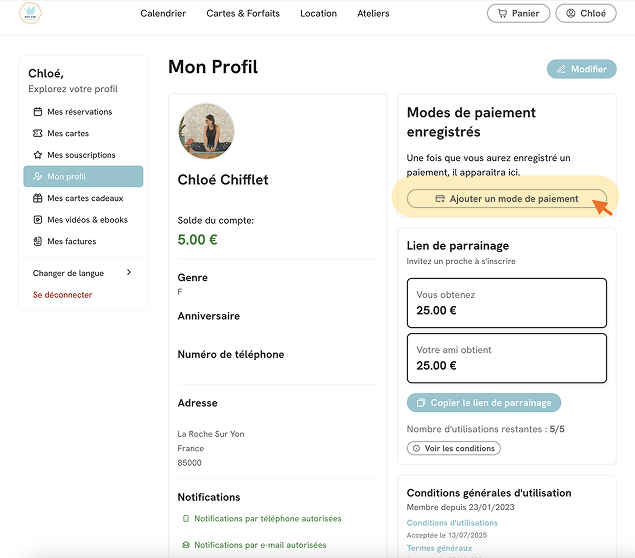This screenshot has width=635, height=558.
Task: Open the Panier cart button
Action: click(x=518, y=14)
